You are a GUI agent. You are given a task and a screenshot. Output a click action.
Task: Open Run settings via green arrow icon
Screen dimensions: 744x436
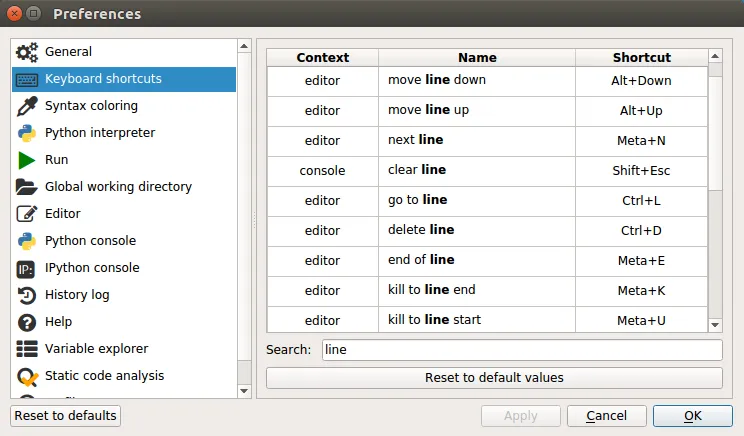pyautogui.click(x=27, y=160)
